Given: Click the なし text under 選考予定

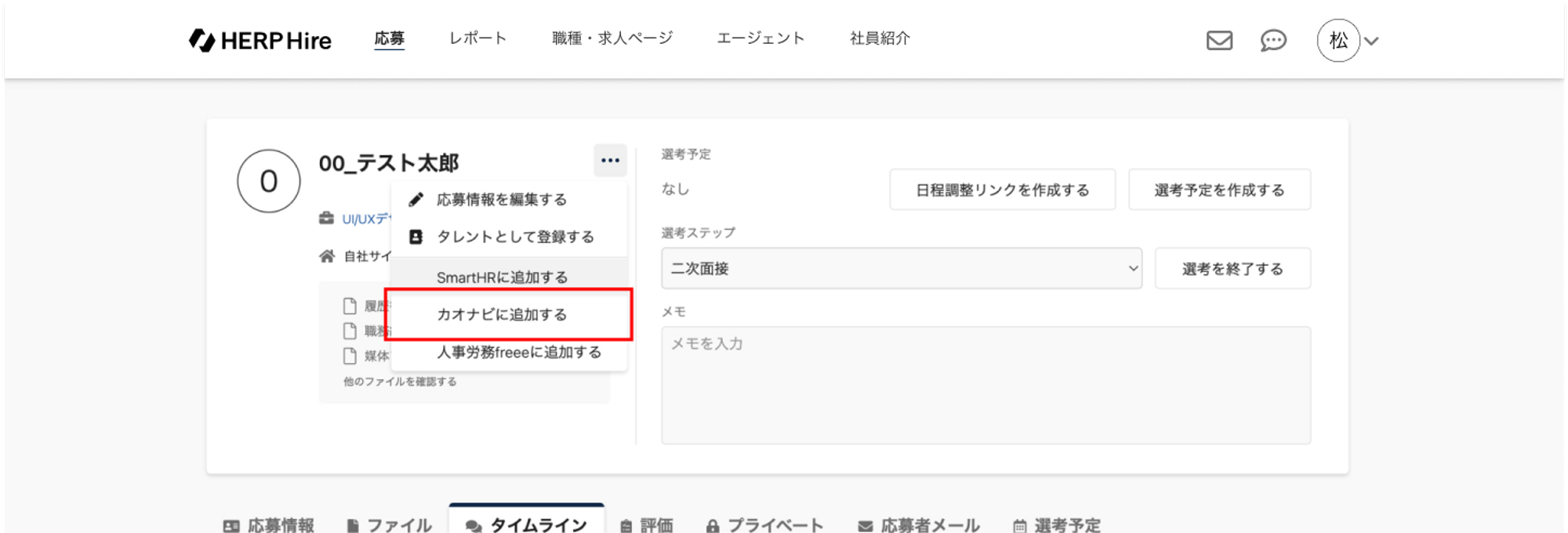Looking at the screenshot, I should coord(675,189).
